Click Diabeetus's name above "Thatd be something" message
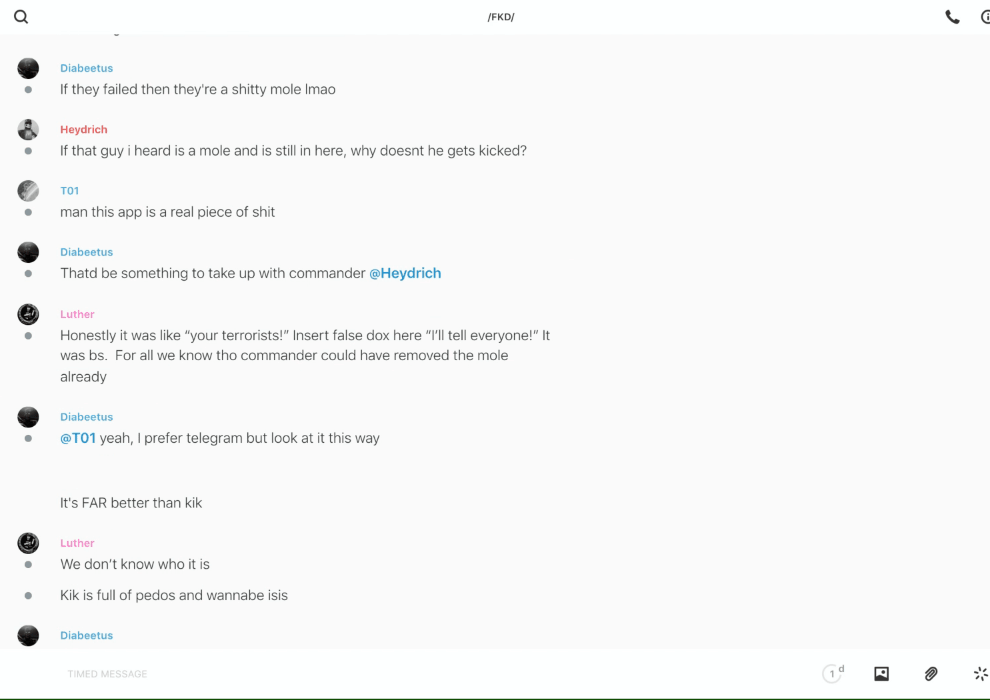Screen dimensions: 990x700 coord(86,252)
